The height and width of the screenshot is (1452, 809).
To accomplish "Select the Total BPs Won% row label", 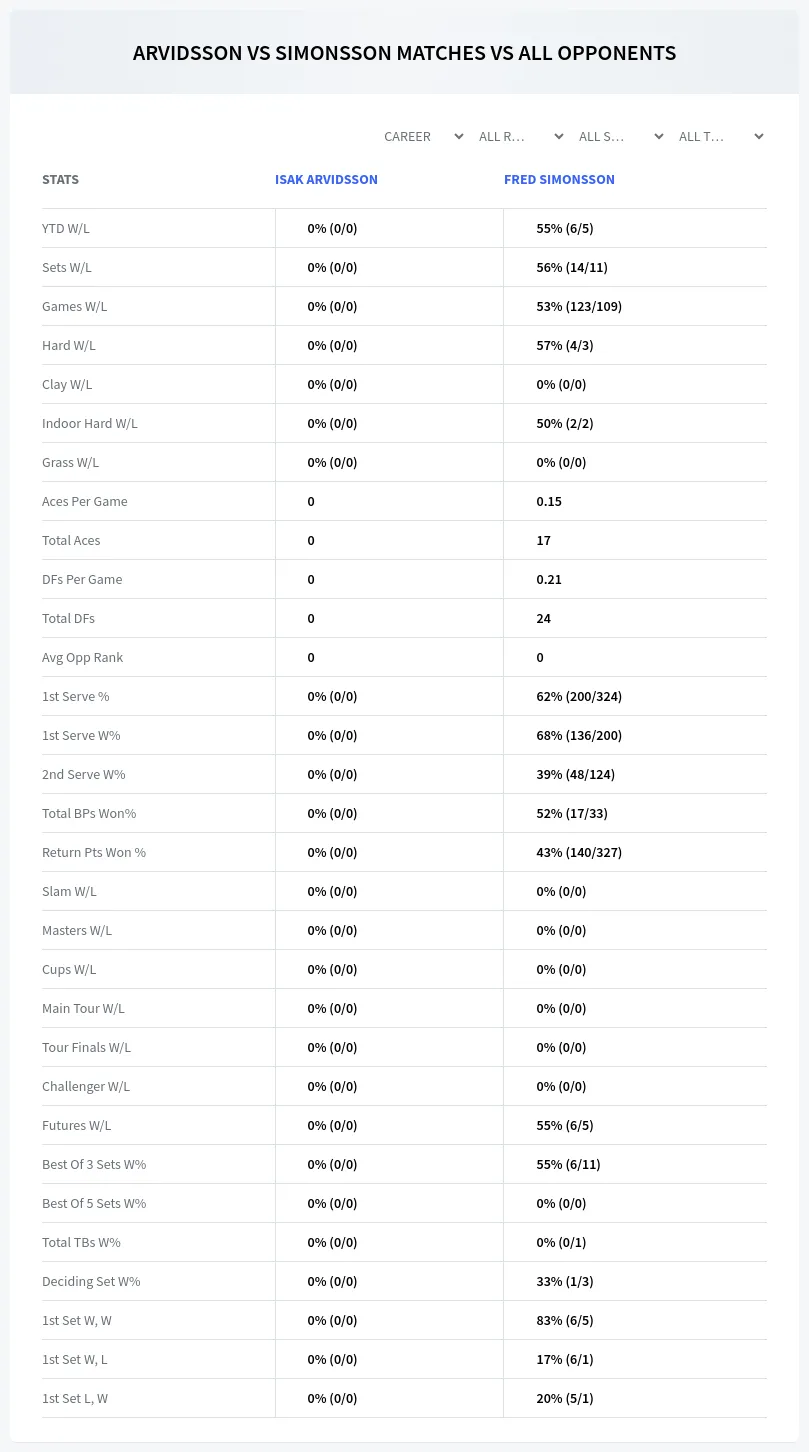I will [x=89, y=813].
